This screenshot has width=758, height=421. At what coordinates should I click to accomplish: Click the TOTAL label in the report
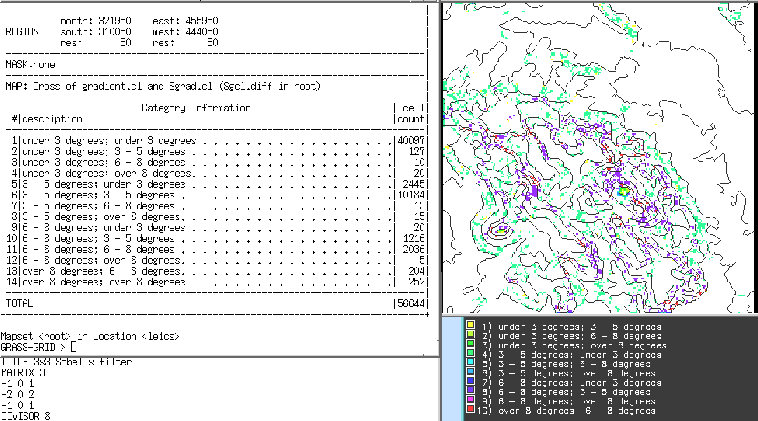(19, 304)
